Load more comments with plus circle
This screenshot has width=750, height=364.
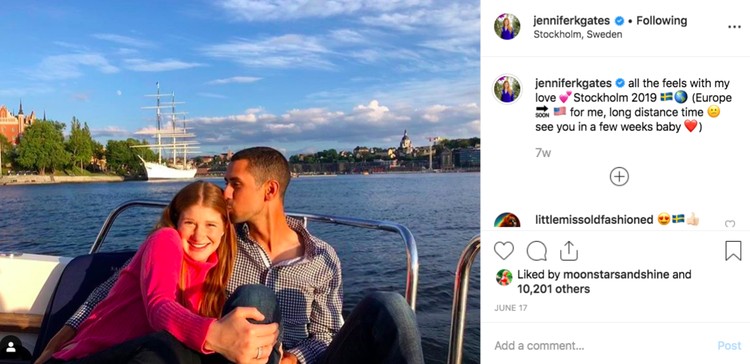[x=619, y=176]
